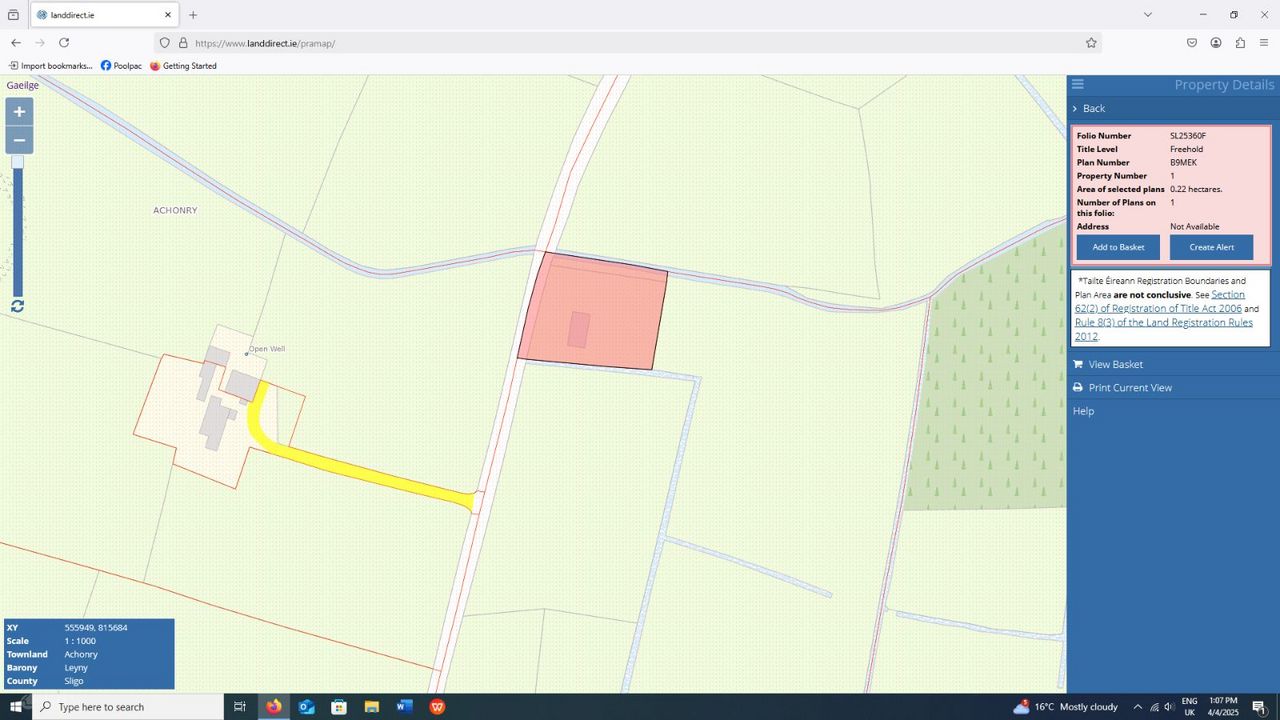
Task: Launch Microsoft Word from the taskbar
Action: coord(404,707)
